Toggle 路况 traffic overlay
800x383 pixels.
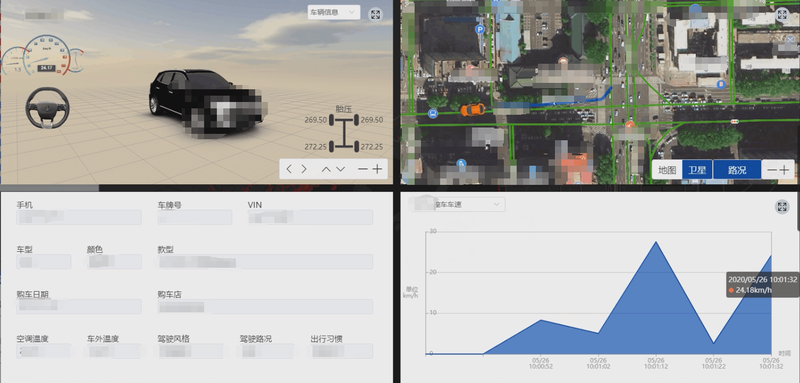(737, 170)
